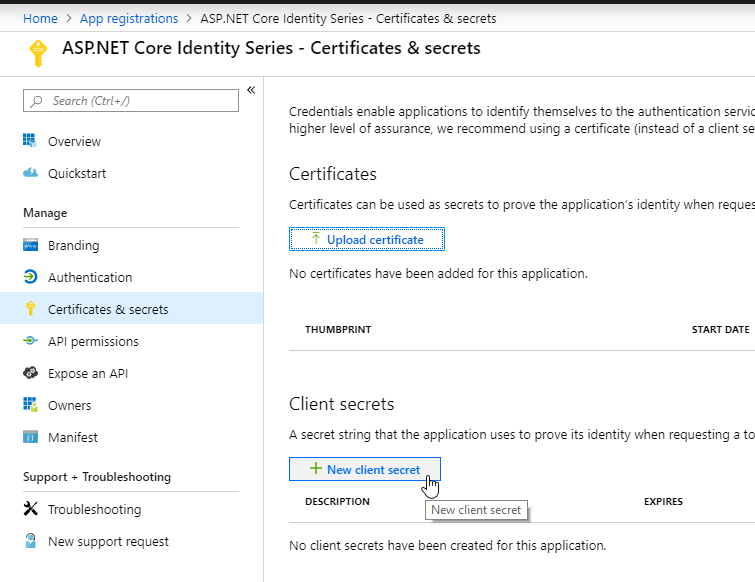This screenshot has height=582, width=755.
Task: Click the API permissions icon
Action: tap(30, 341)
